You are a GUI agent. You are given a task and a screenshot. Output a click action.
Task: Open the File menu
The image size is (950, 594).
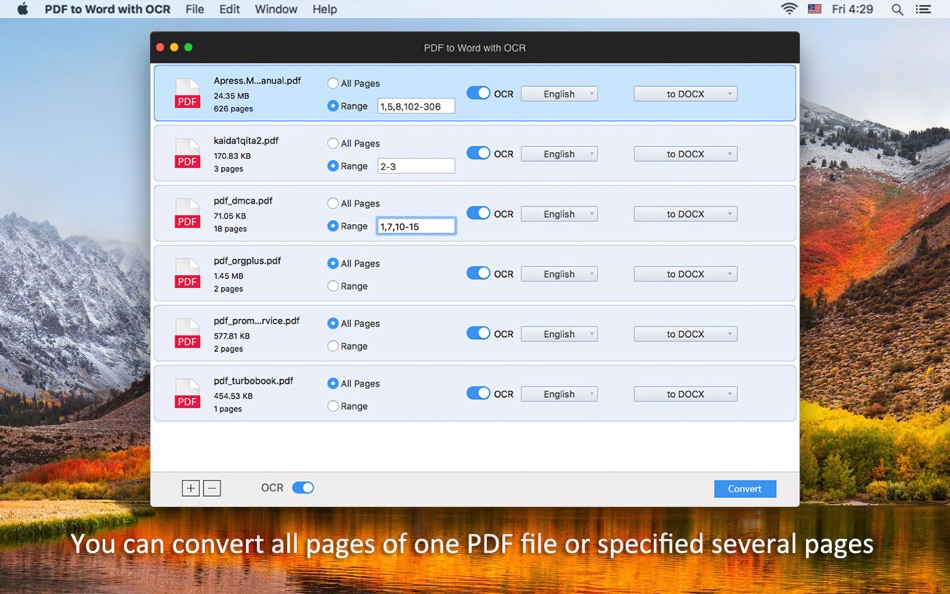tap(194, 9)
